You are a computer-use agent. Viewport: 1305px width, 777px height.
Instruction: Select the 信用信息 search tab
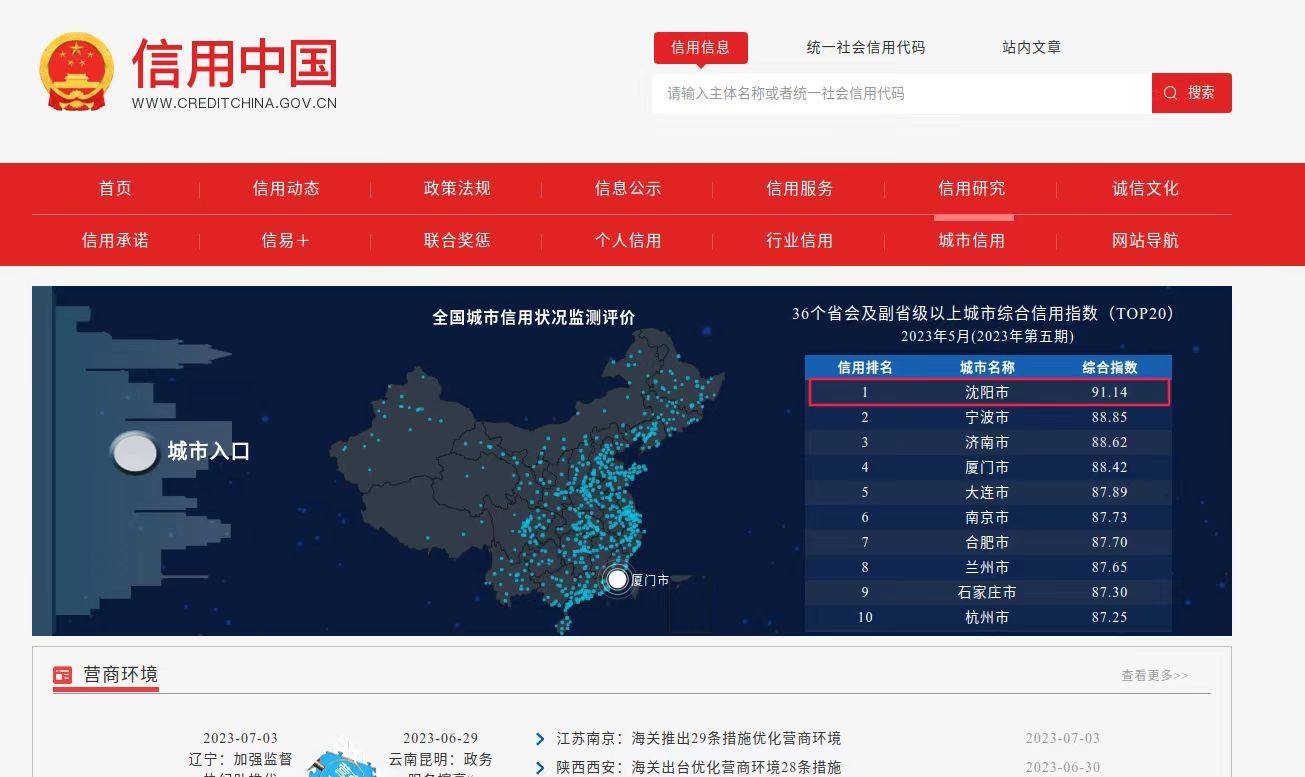700,47
